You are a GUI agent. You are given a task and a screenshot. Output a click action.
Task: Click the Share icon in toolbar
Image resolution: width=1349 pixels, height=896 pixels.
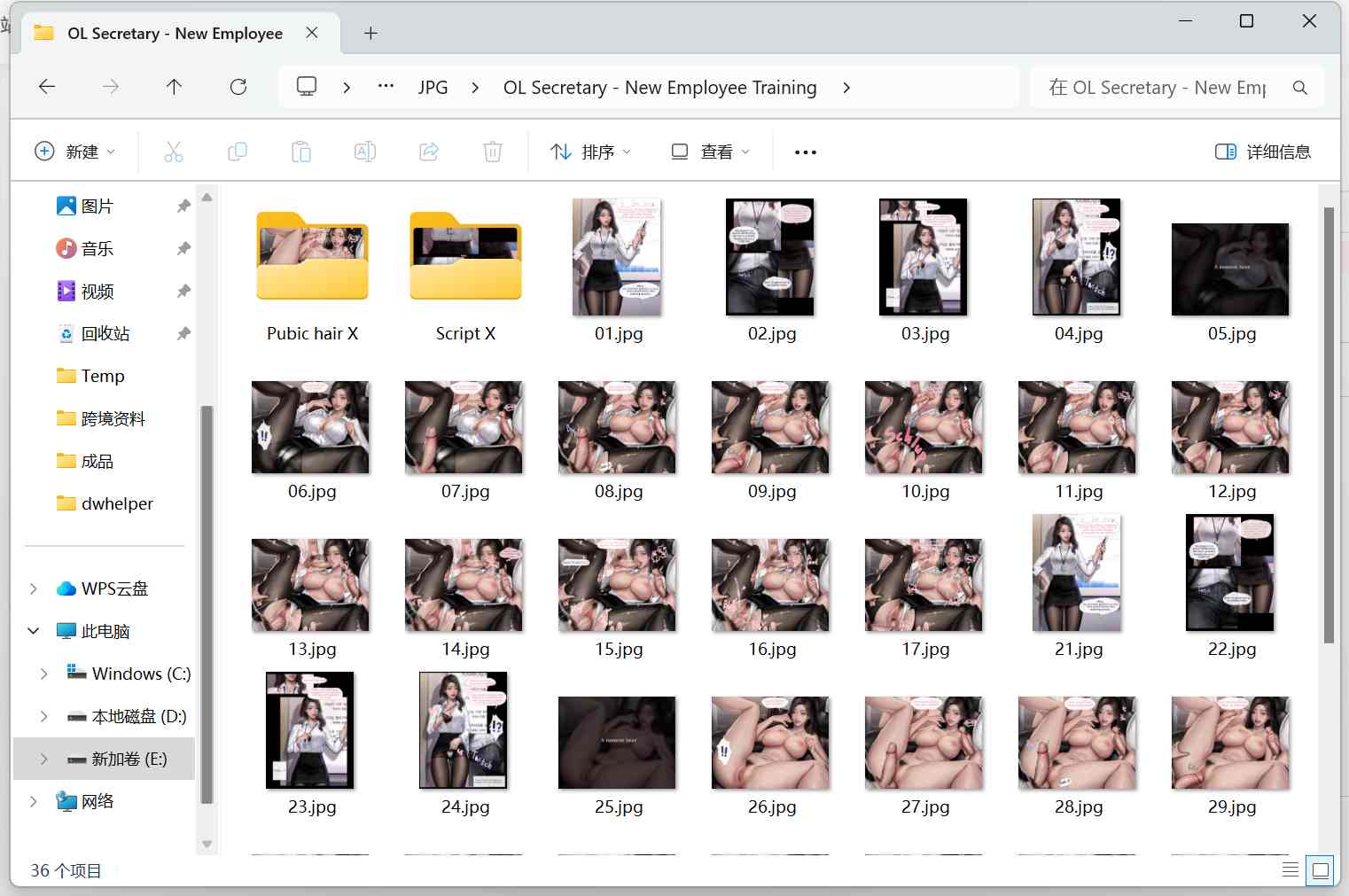tap(429, 152)
